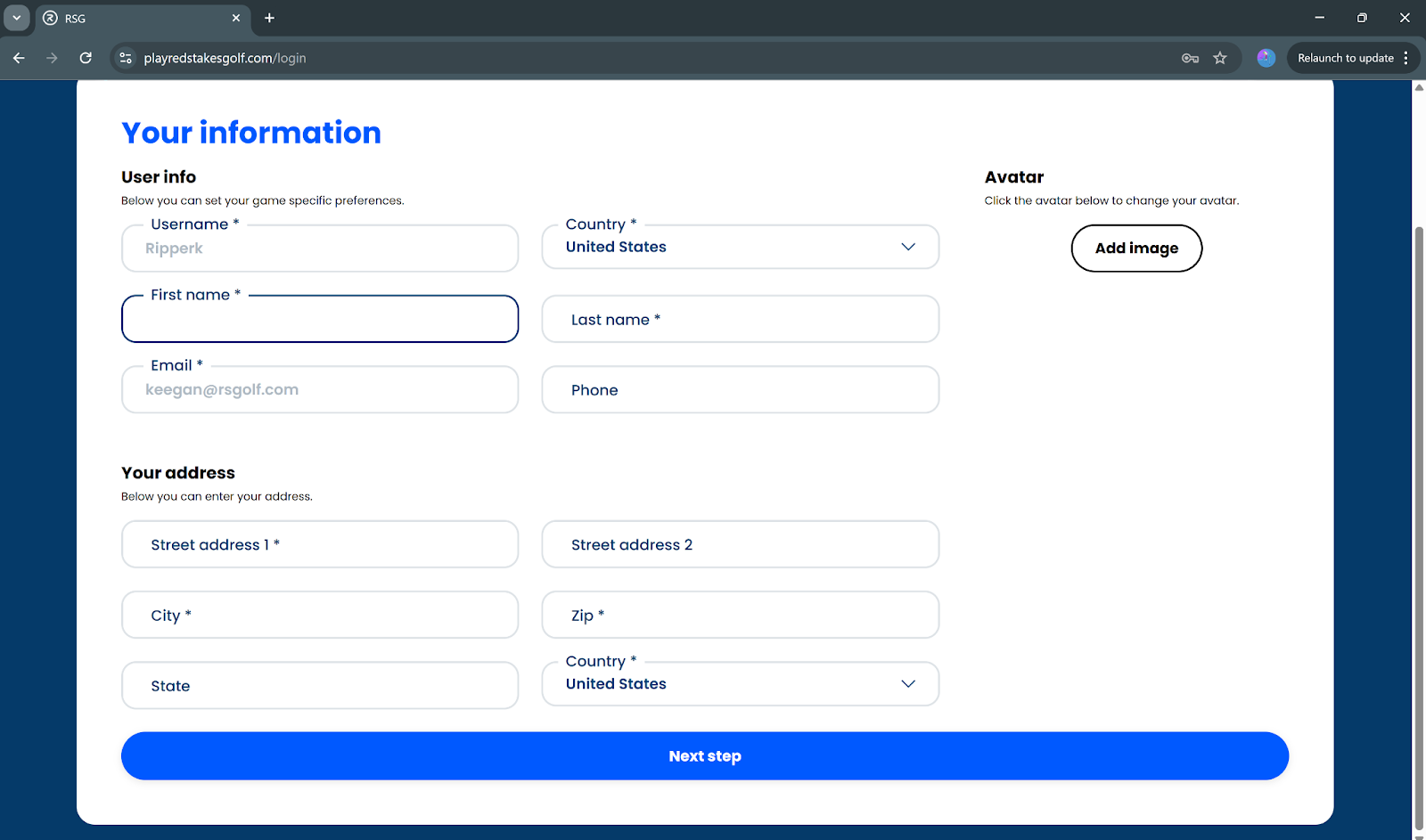Click the City field
Image resolution: width=1426 pixels, height=840 pixels.
[320, 615]
